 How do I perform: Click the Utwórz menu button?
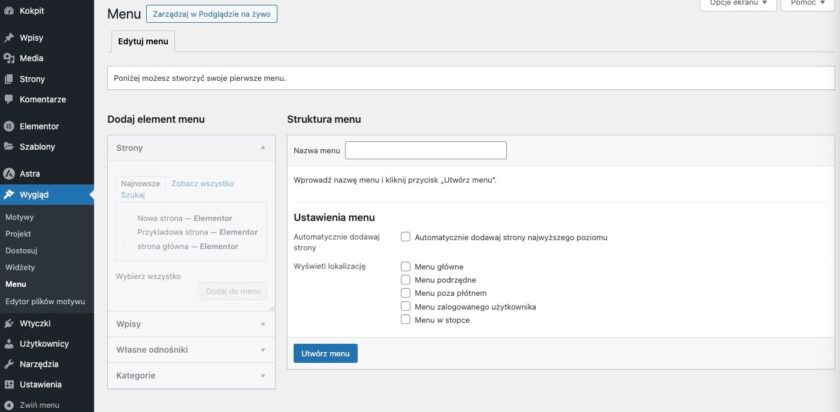325,353
